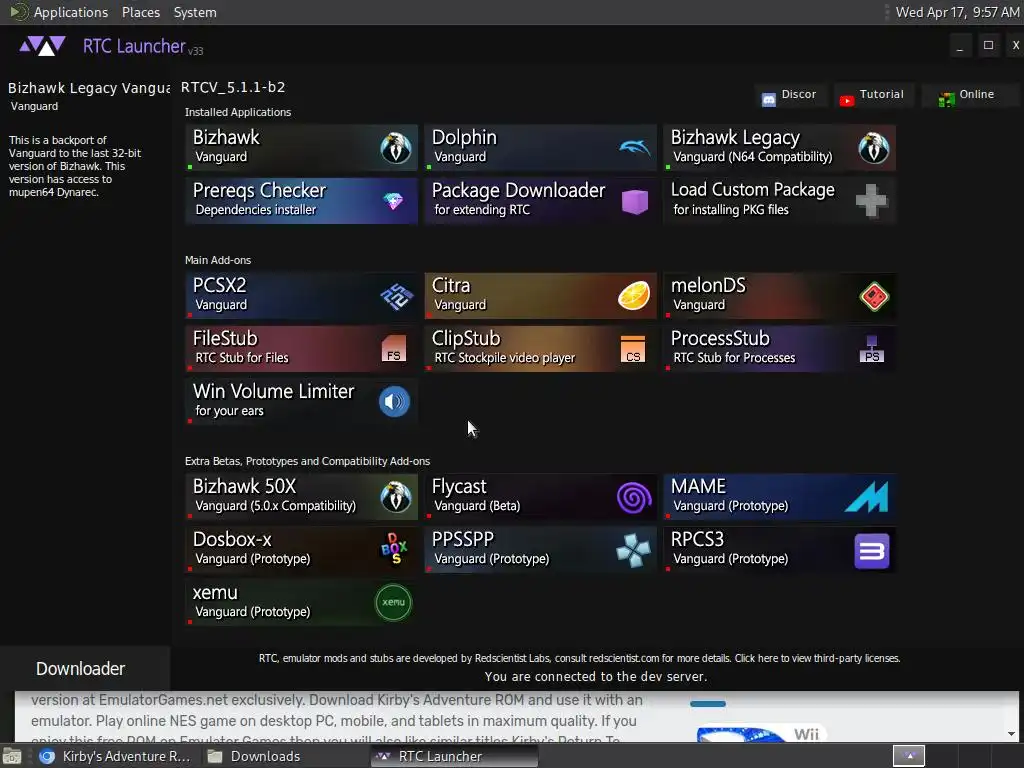Click the clock showing Wed Apr 17

(957, 12)
